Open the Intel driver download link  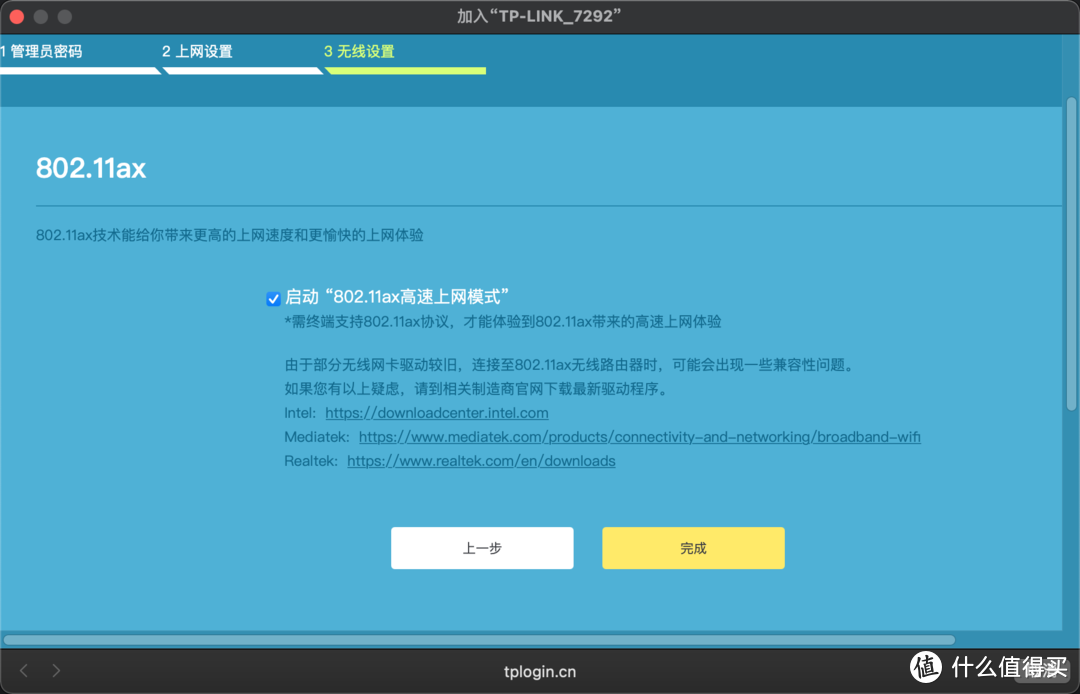pyautogui.click(x=437, y=412)
